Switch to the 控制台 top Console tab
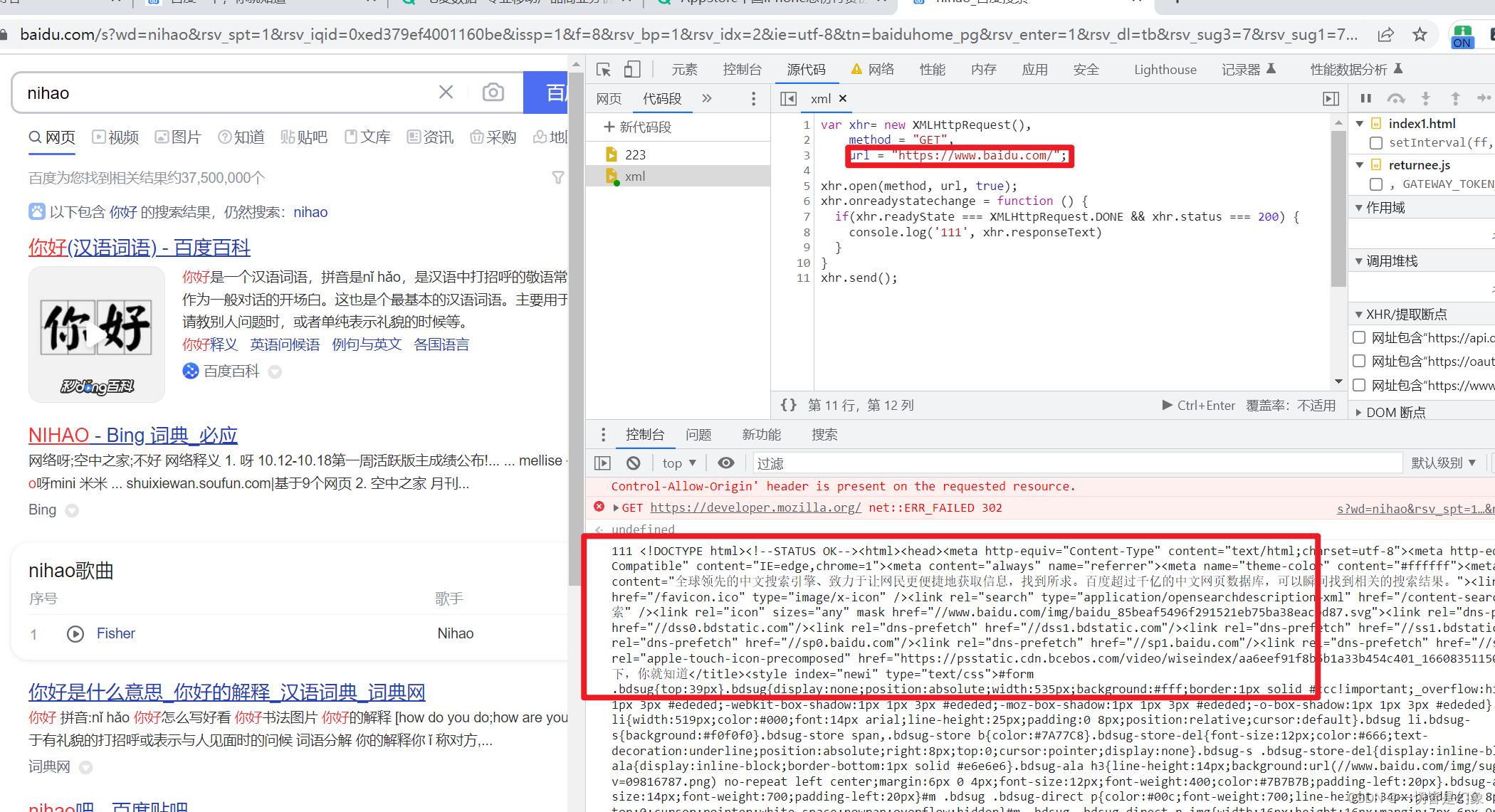1495x812 pixels. pos(742,69)
